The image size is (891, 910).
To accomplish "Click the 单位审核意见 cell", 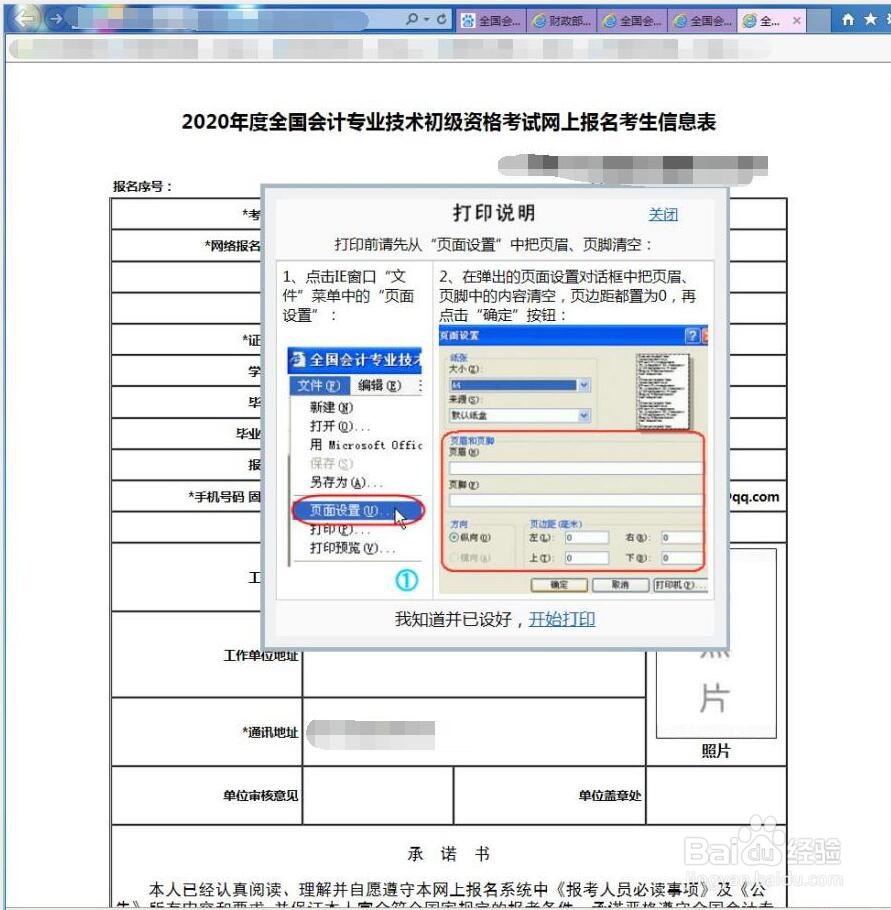I will (207, 795).
